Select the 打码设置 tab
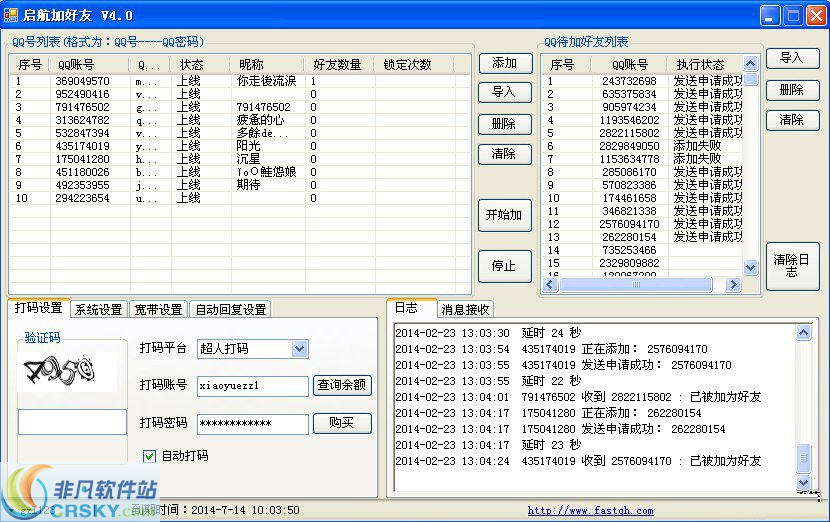The image size is (830, 522). coord(39,308)
